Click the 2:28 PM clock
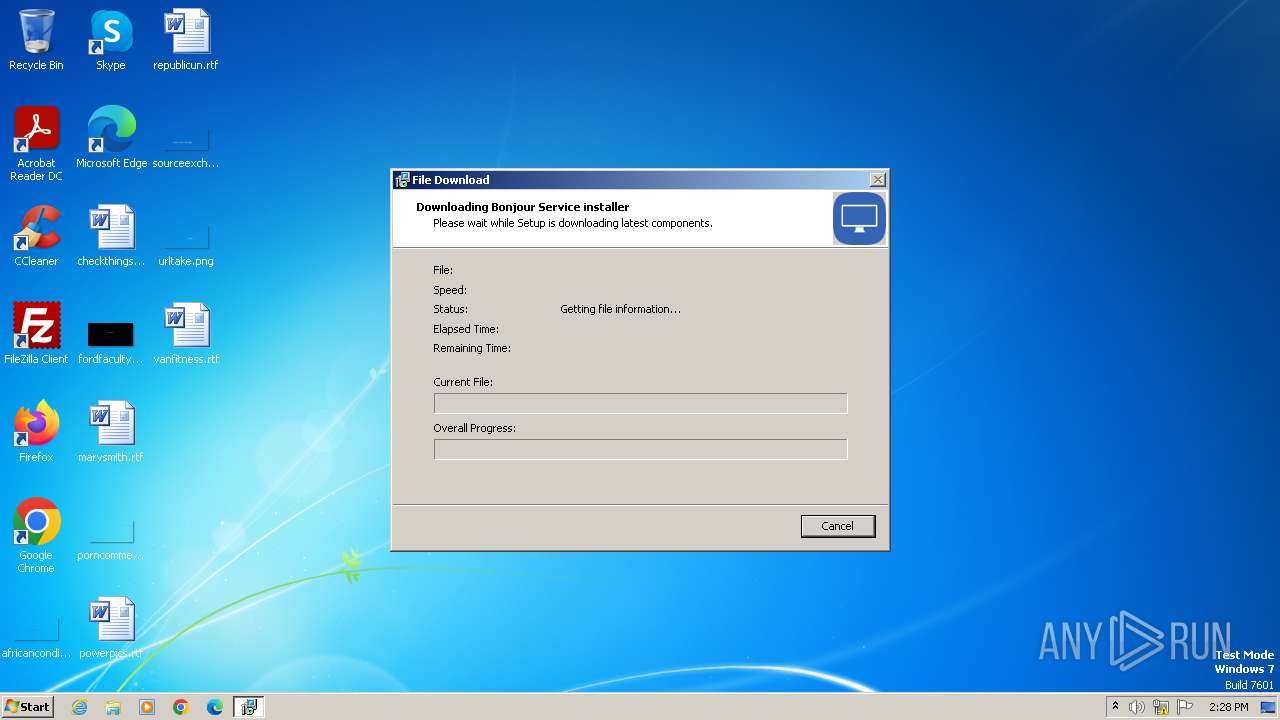 1228,707
